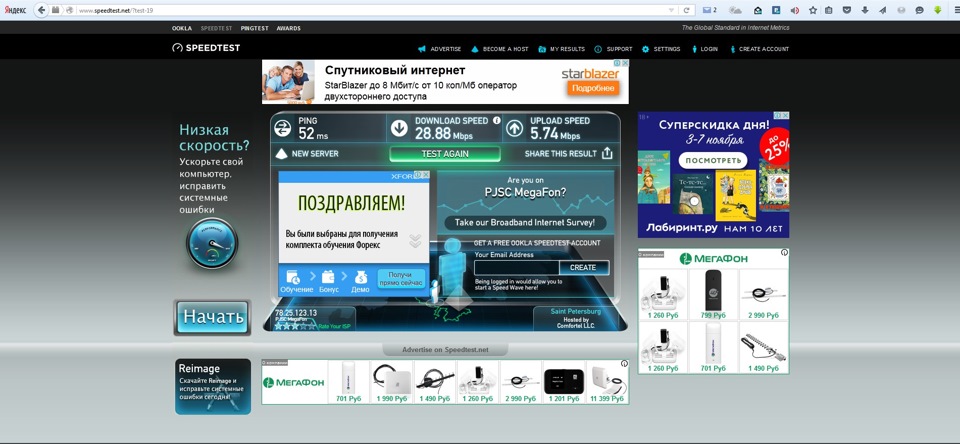960x444 pixels.
Task: Go back with the browser back arrow
Action: pyautogui.click(x=41, y=10)
